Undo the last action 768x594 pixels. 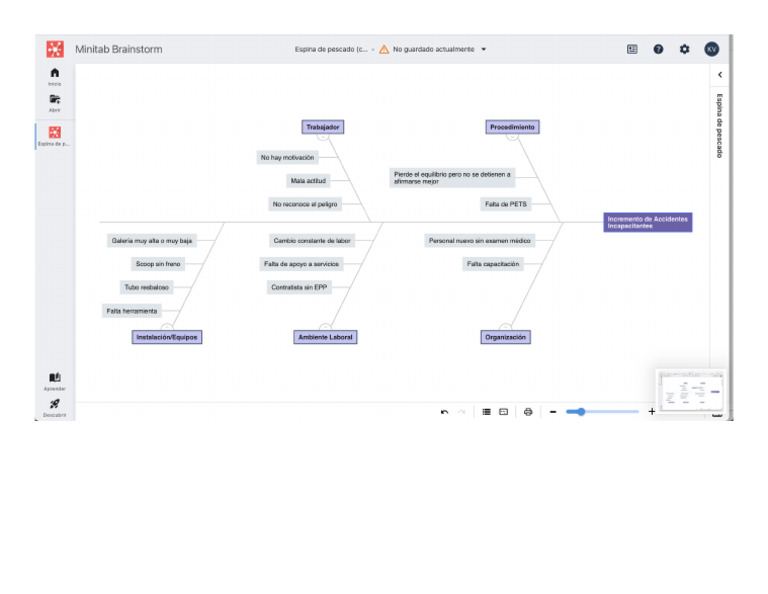click(x=444, y=412)
